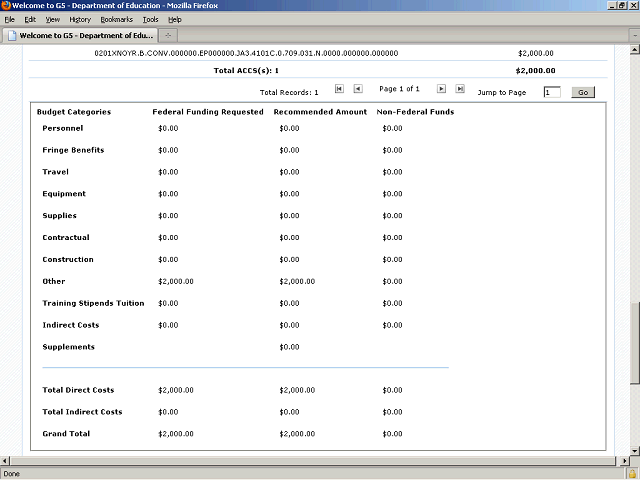
Task: Open the Edit menu
Action: click(30, 19)
